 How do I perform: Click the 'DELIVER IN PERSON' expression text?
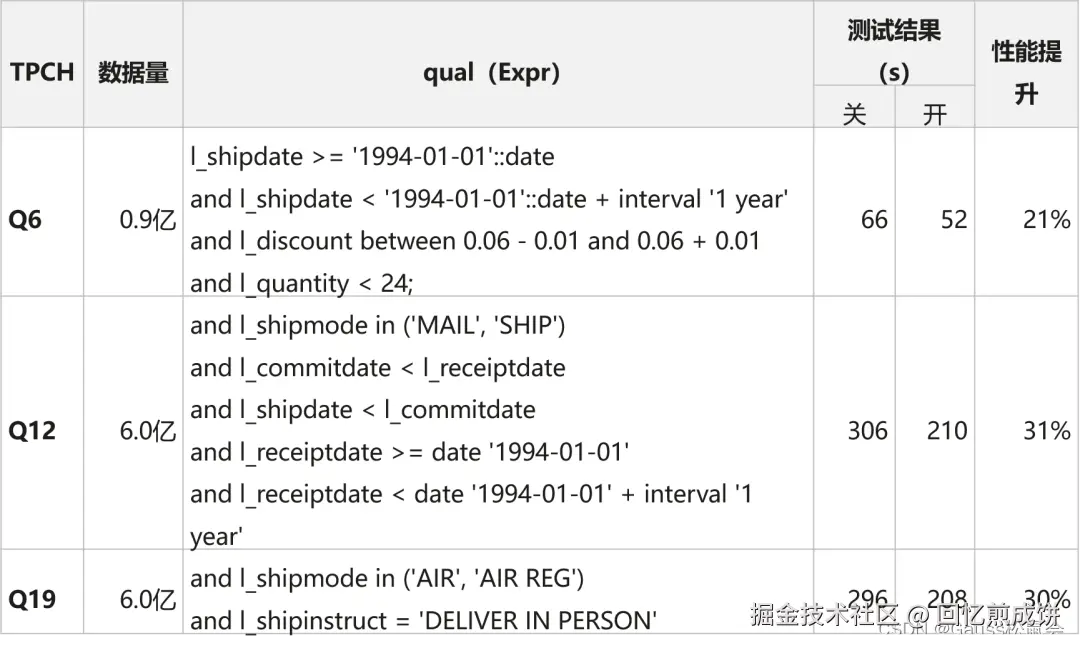point(537,620)
